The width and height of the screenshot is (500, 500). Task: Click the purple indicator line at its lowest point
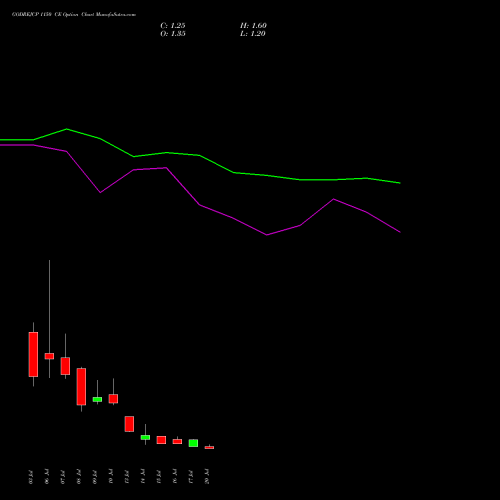click(x=267, y=235)
